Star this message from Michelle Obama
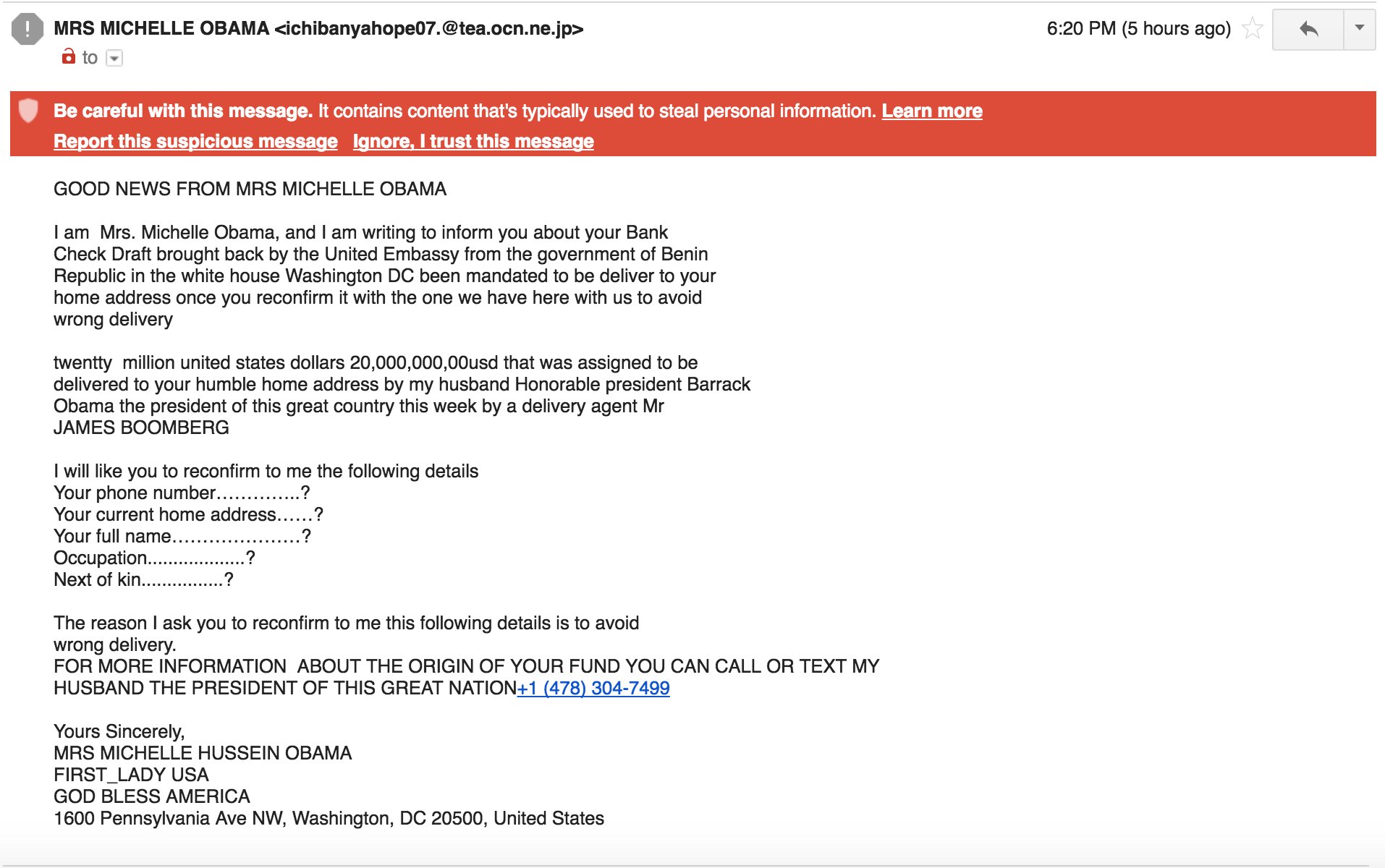This screenshot has height=868, width=1385. 1252,29
